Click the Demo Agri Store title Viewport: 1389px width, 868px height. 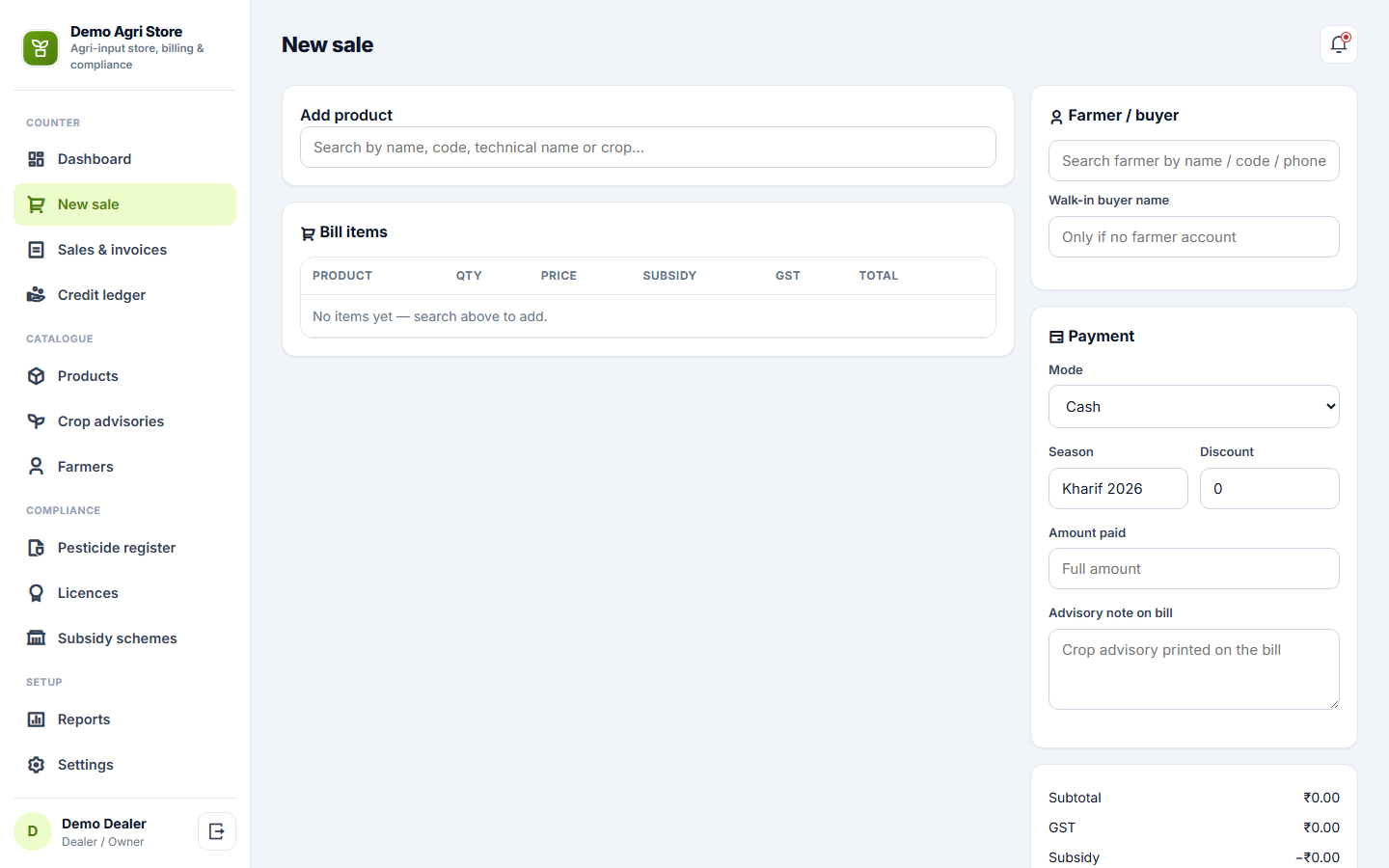coord(126,32)
